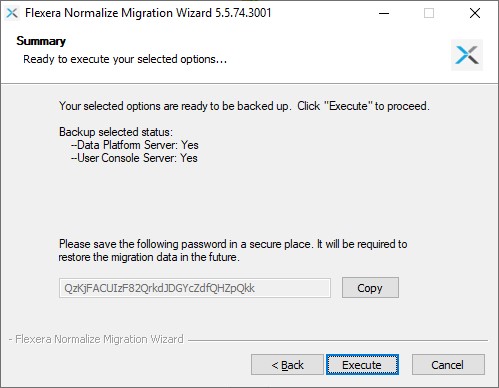499x388 pixels.
Task: Click the 'Ready to execute your selected options' text
Action: coord(125,59)
